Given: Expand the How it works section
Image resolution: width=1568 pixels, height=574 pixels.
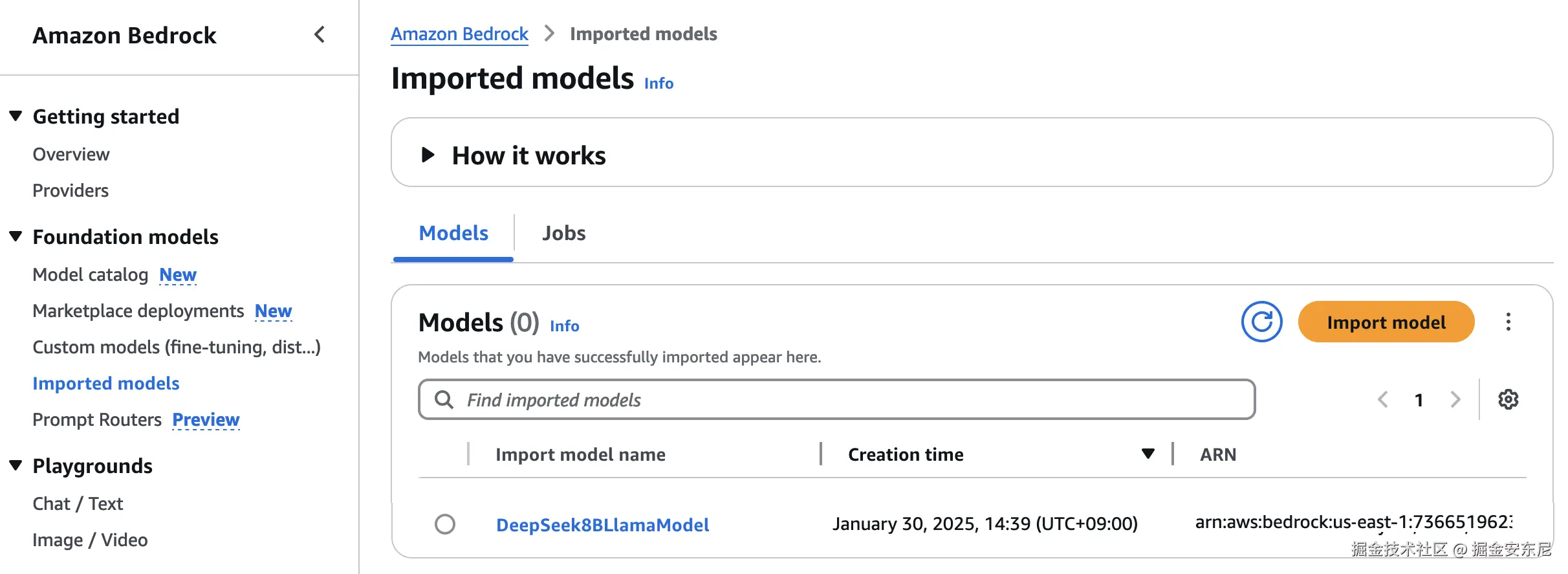Looking at the screenshot, I should point(428,155).
